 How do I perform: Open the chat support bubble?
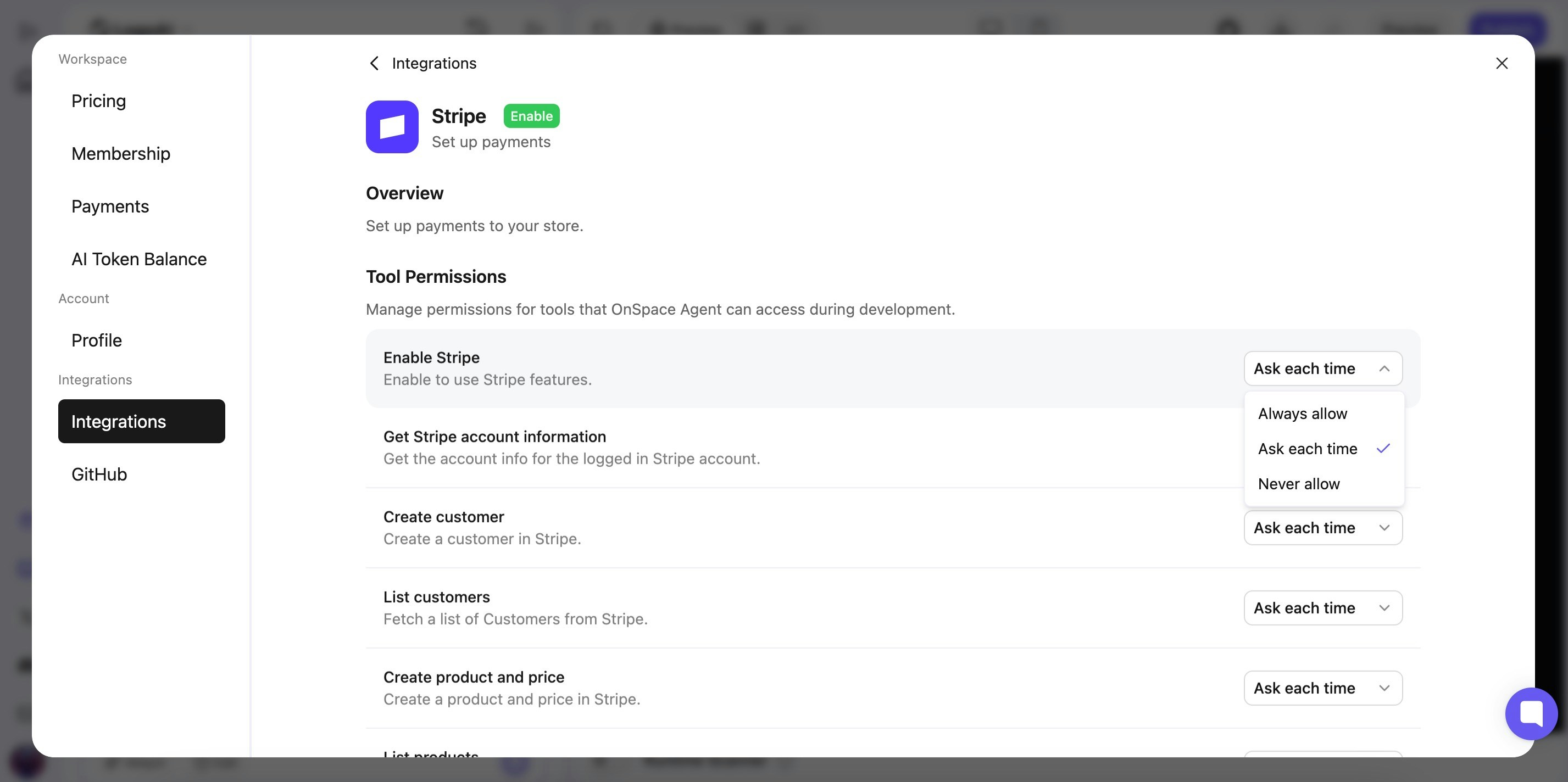pos(1531,713)
